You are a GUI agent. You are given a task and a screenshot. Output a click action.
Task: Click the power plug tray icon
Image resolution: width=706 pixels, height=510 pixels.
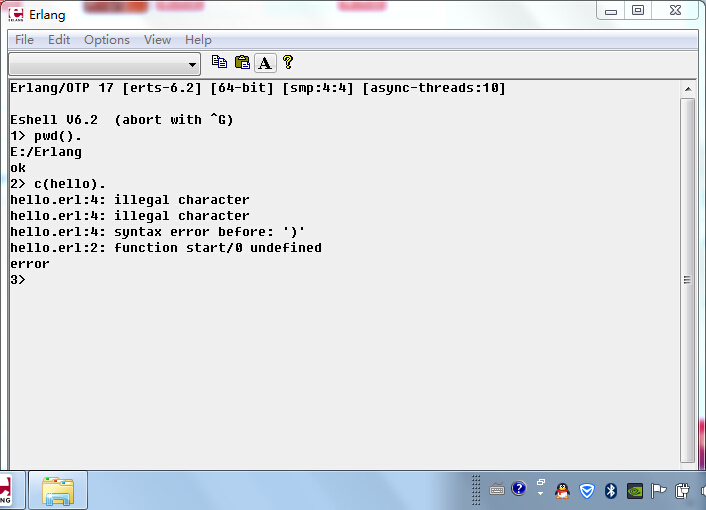point(682,491)
